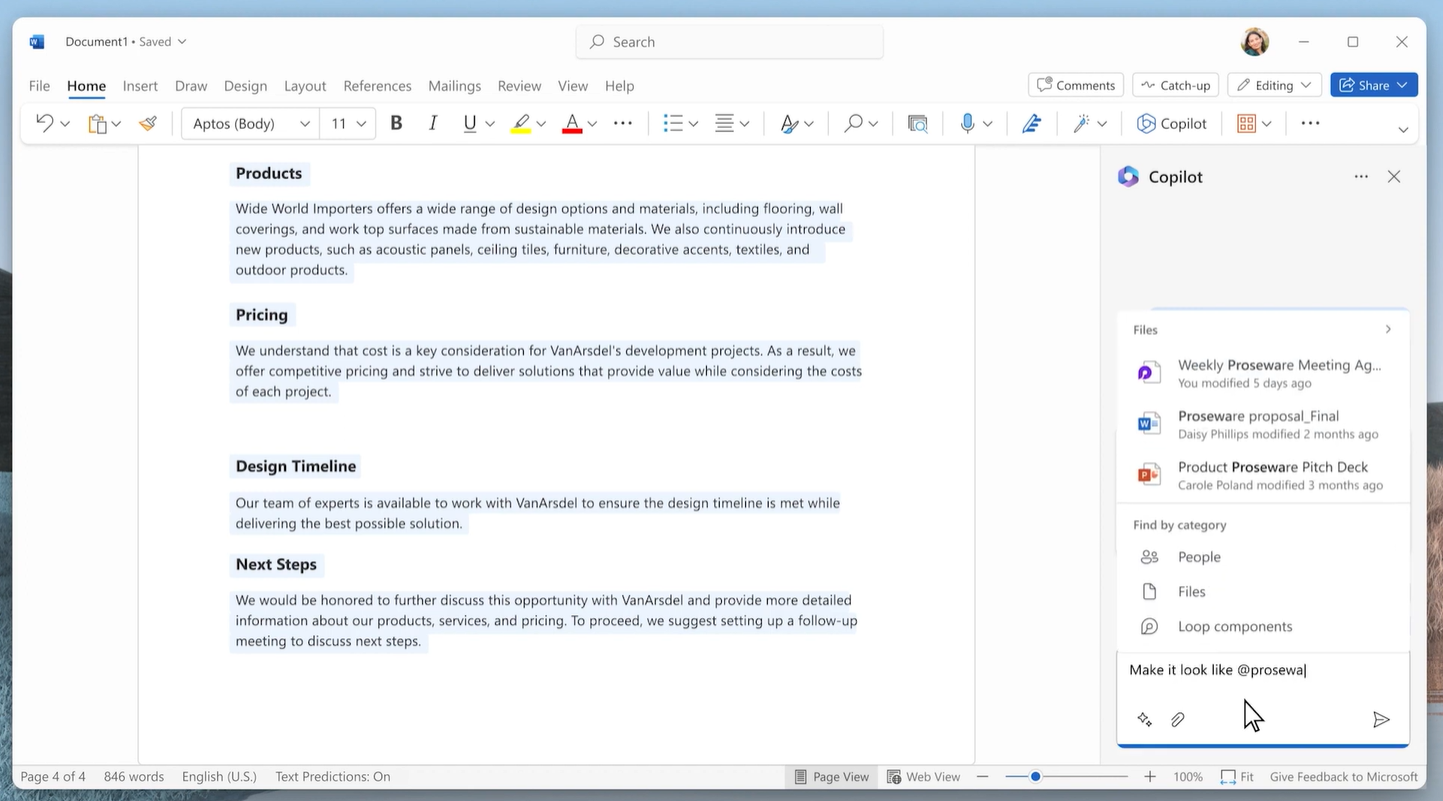Image resolution: width=1443 pixels, height=801 pixels.
Task: Click the attach paperclip icon
Action: click(1178, 720)
